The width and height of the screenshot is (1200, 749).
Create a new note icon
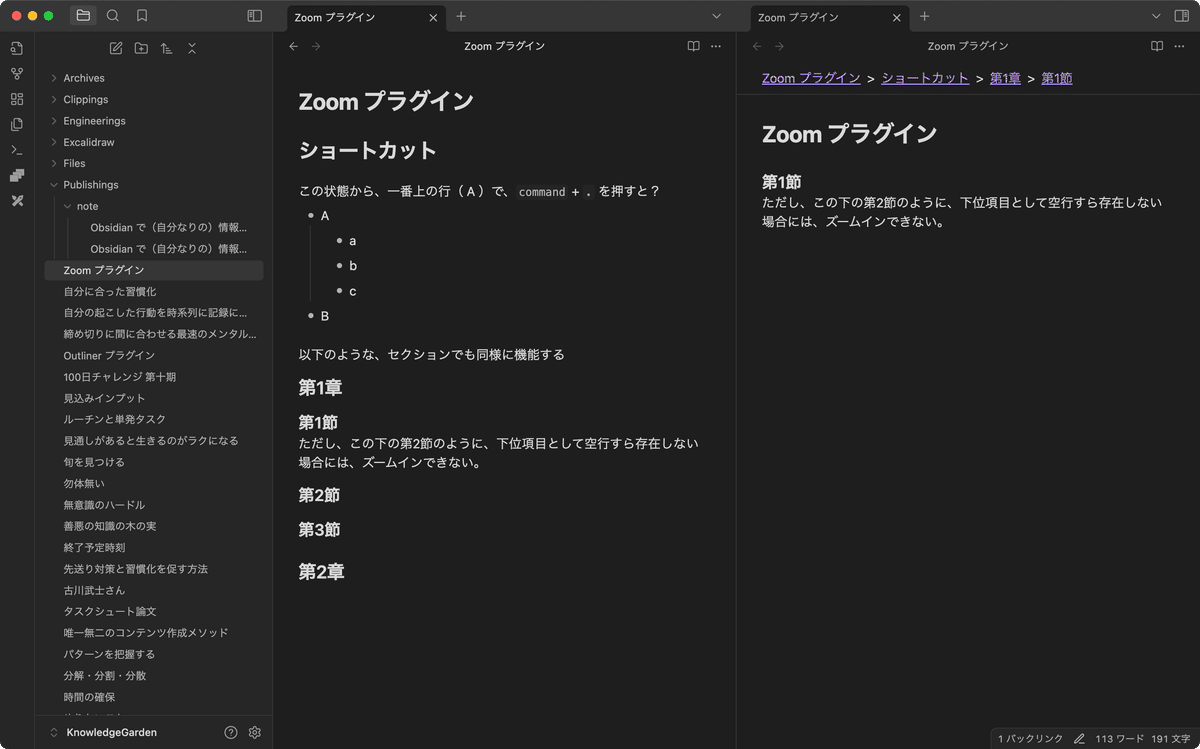pyautogui.click(x=116, y=48)
